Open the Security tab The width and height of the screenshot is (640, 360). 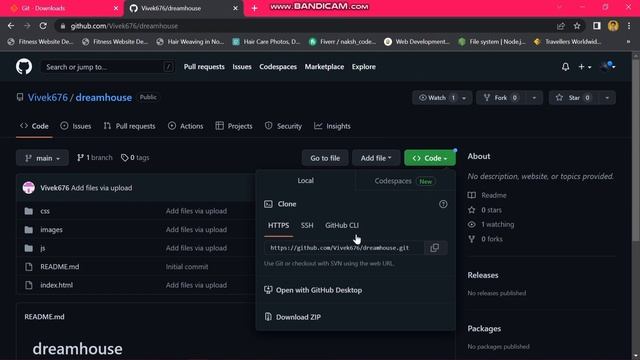click(283, 126)
